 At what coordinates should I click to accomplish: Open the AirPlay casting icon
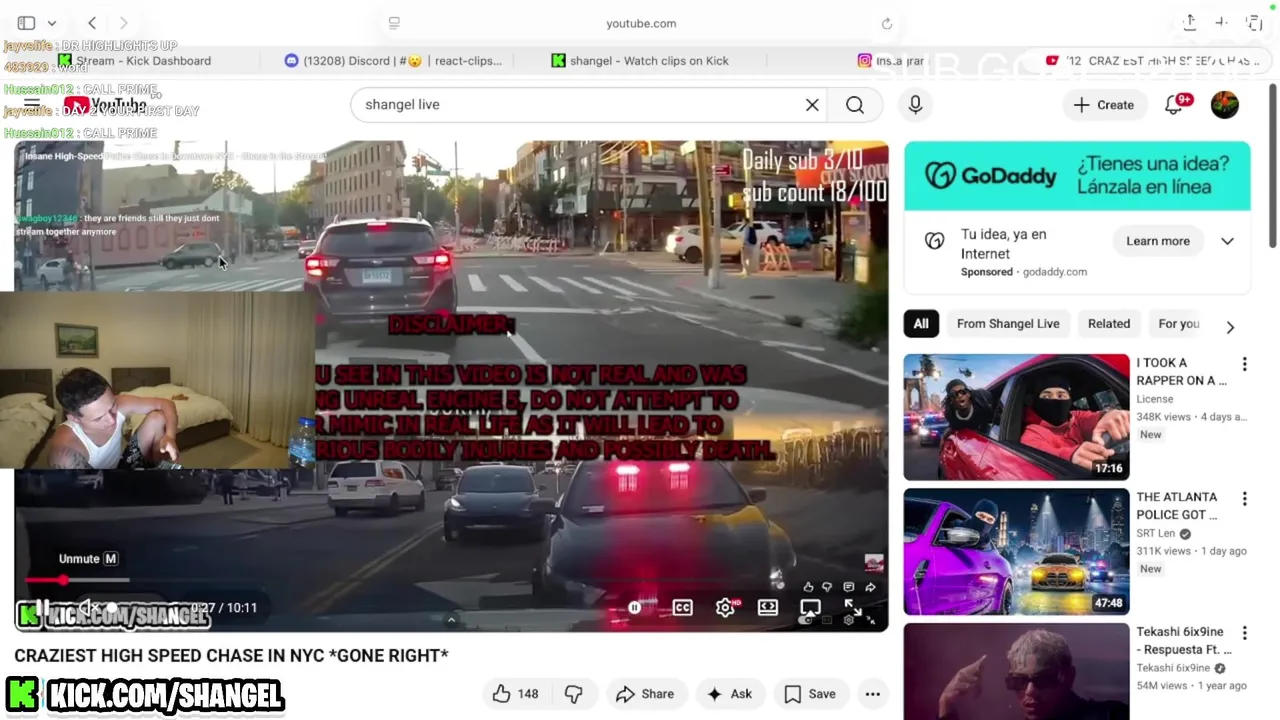pos(811,607)
